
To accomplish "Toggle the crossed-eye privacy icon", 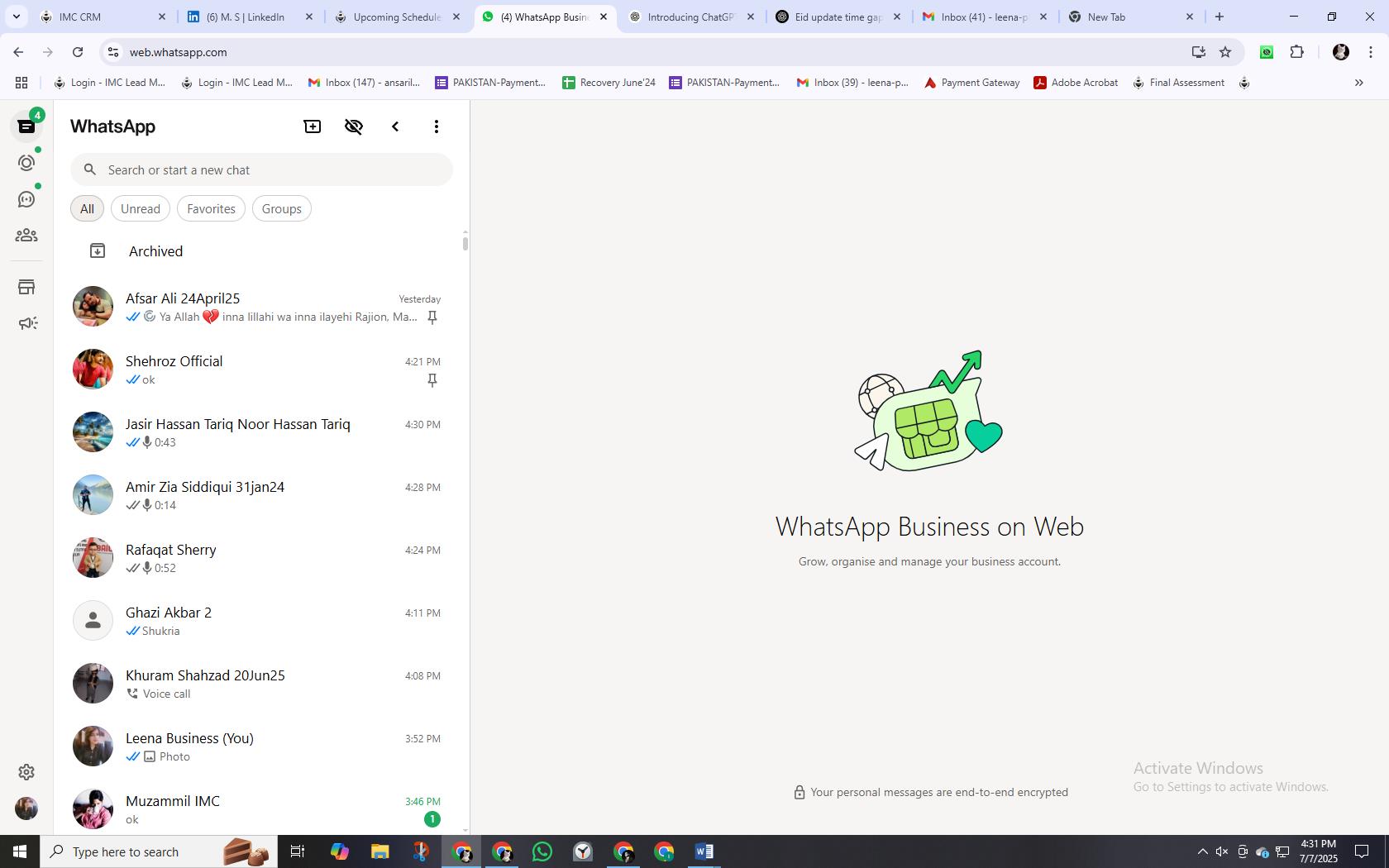I will 354,126.
